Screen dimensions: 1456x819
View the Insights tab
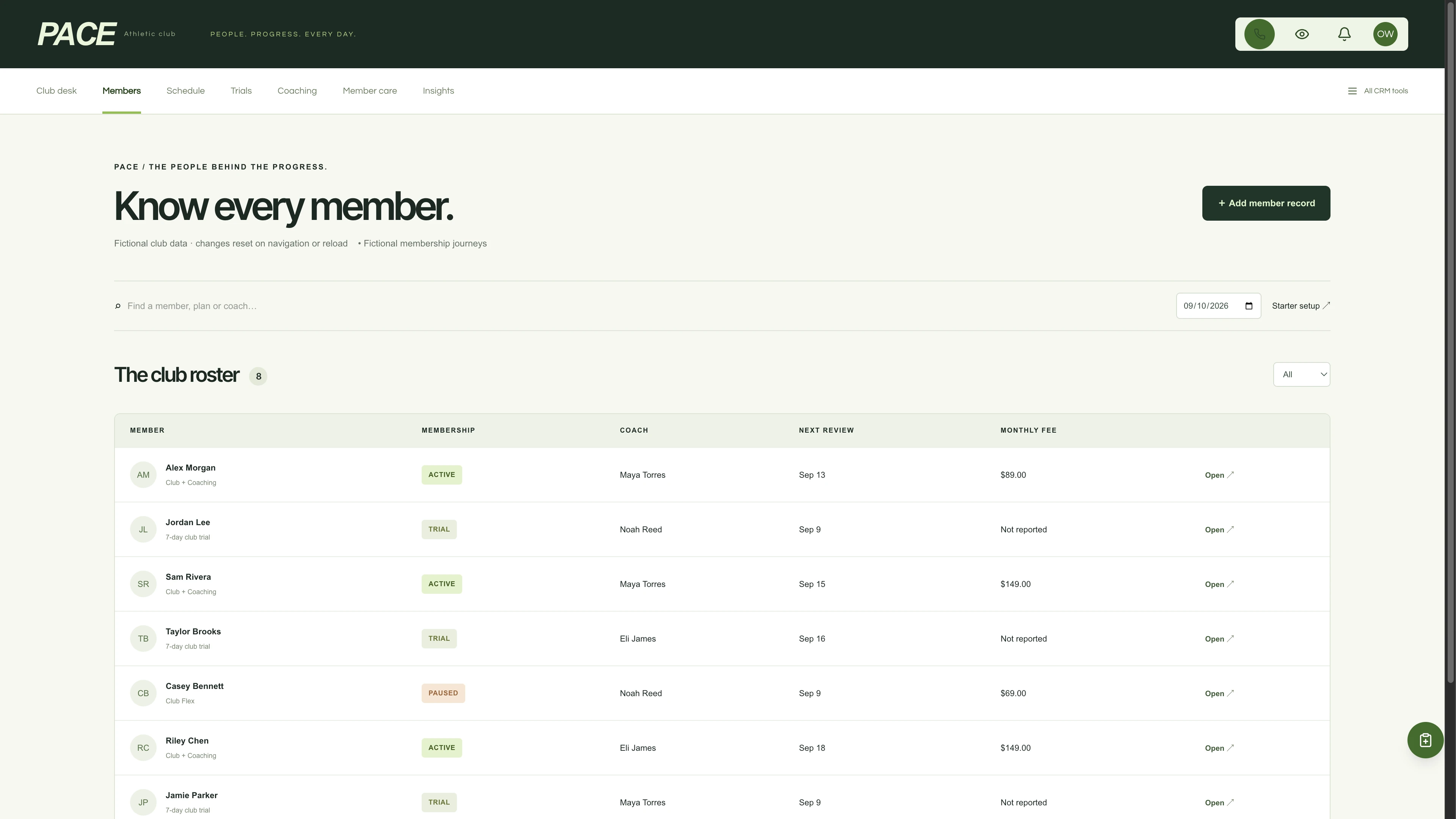click(x=439, y=91)
